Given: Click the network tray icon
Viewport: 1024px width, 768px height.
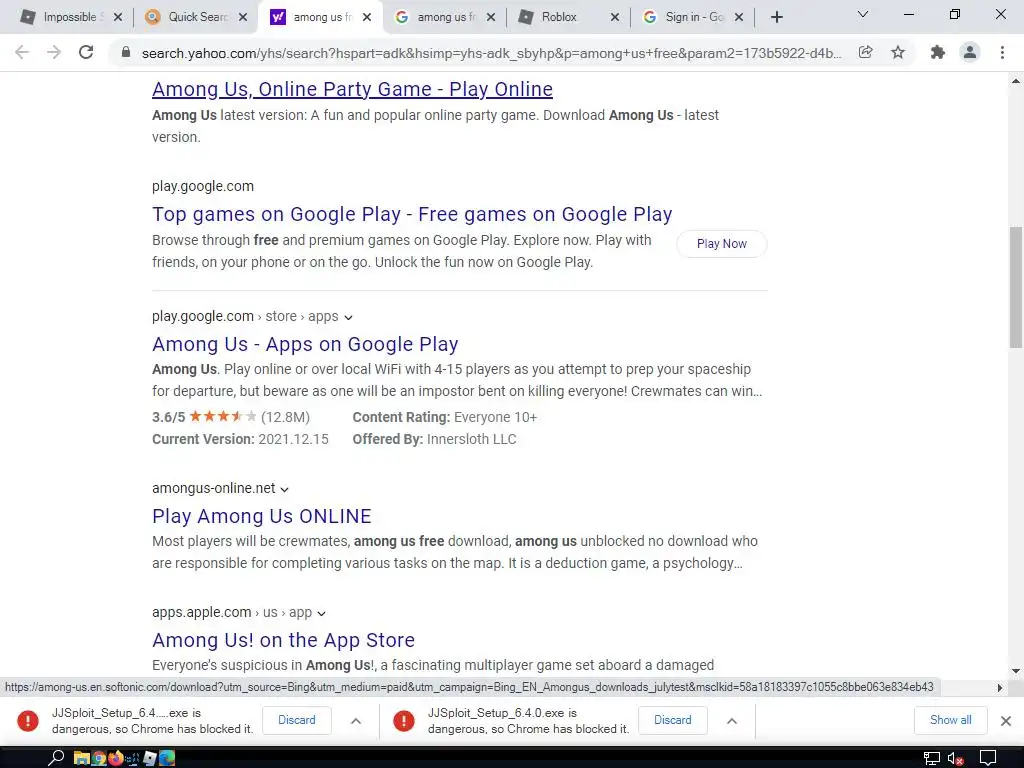Looking at the screenshot, I should pyautogui.click(x=931, y=758).
